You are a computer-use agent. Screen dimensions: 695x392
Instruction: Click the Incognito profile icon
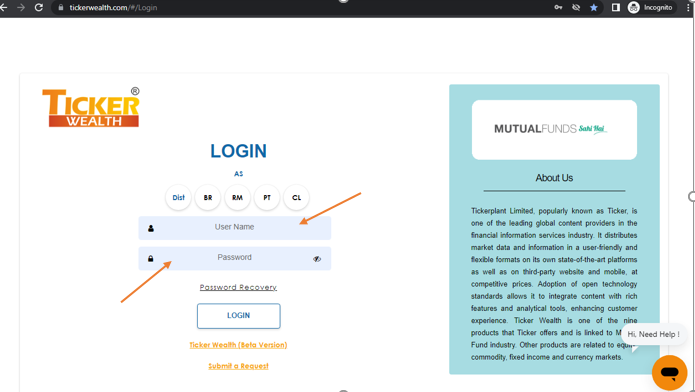633,8
